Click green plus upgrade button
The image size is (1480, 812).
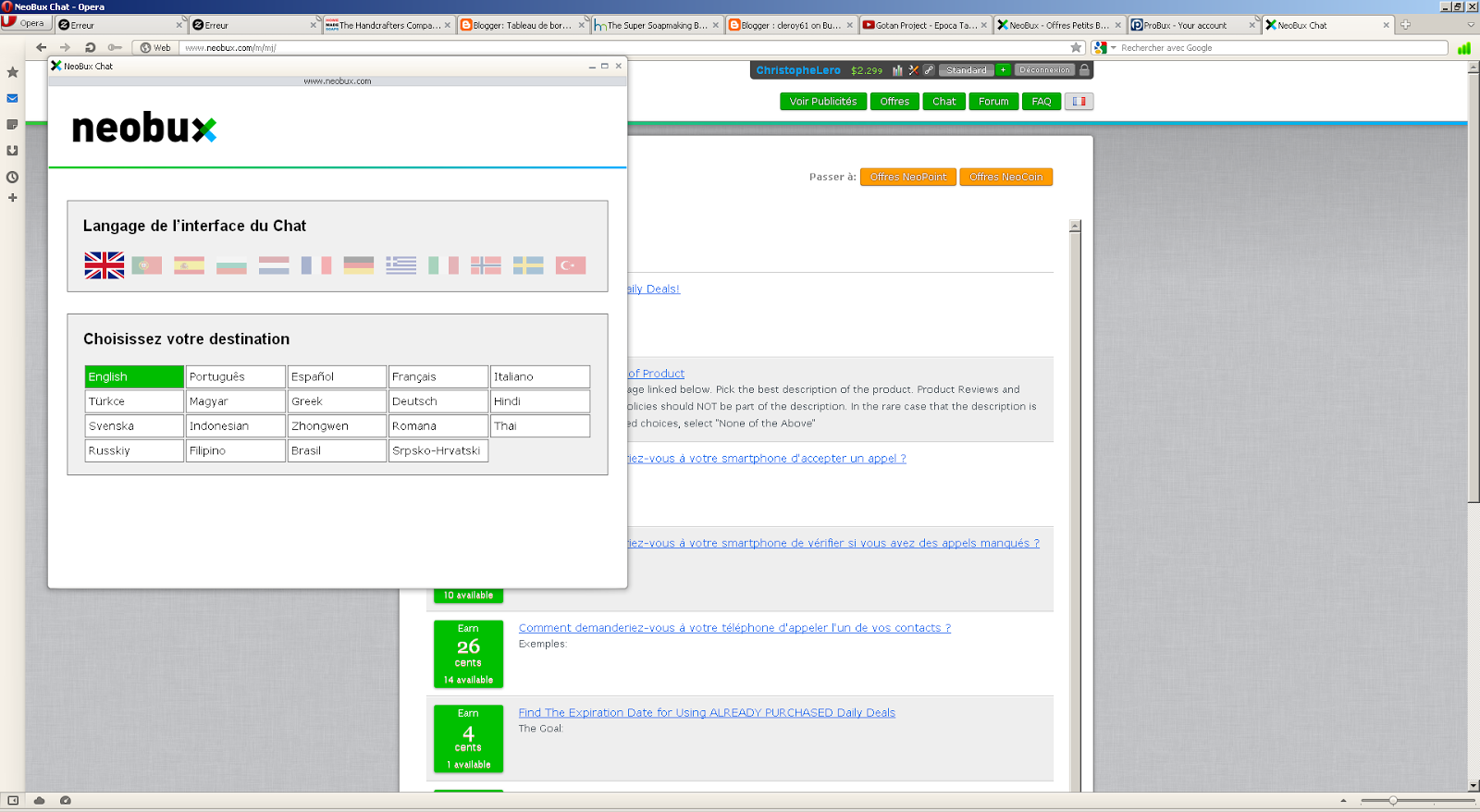pyautogui.click(x=1003, y=70)
